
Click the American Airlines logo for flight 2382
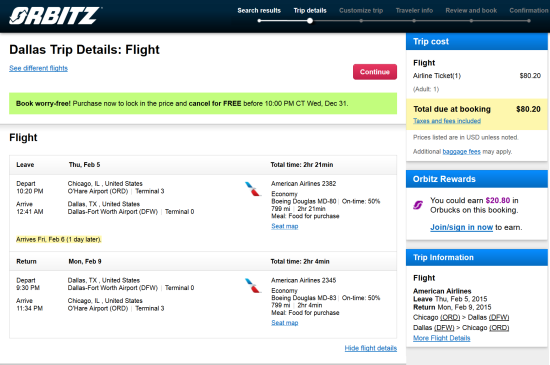click(x=253, y=189)
